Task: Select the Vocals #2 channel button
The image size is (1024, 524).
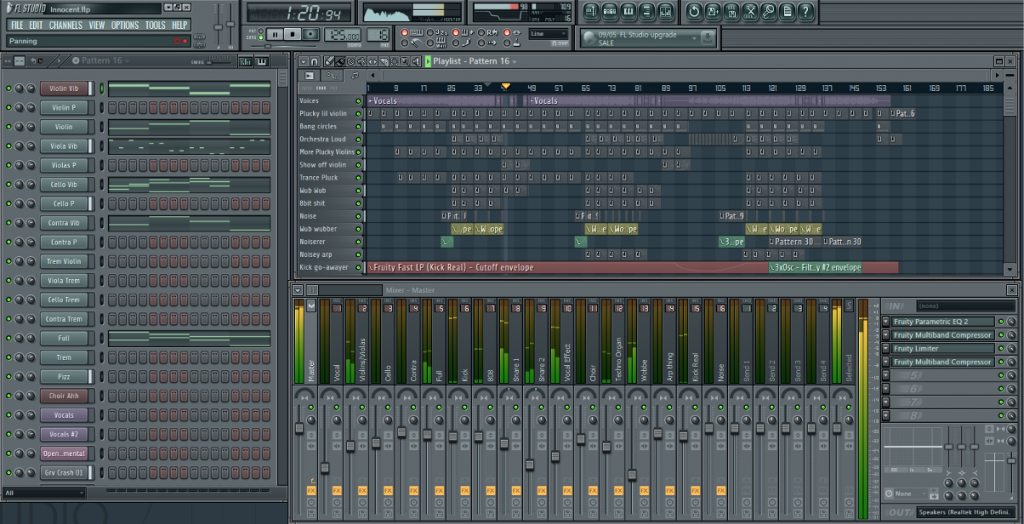Action: (63, 434)
